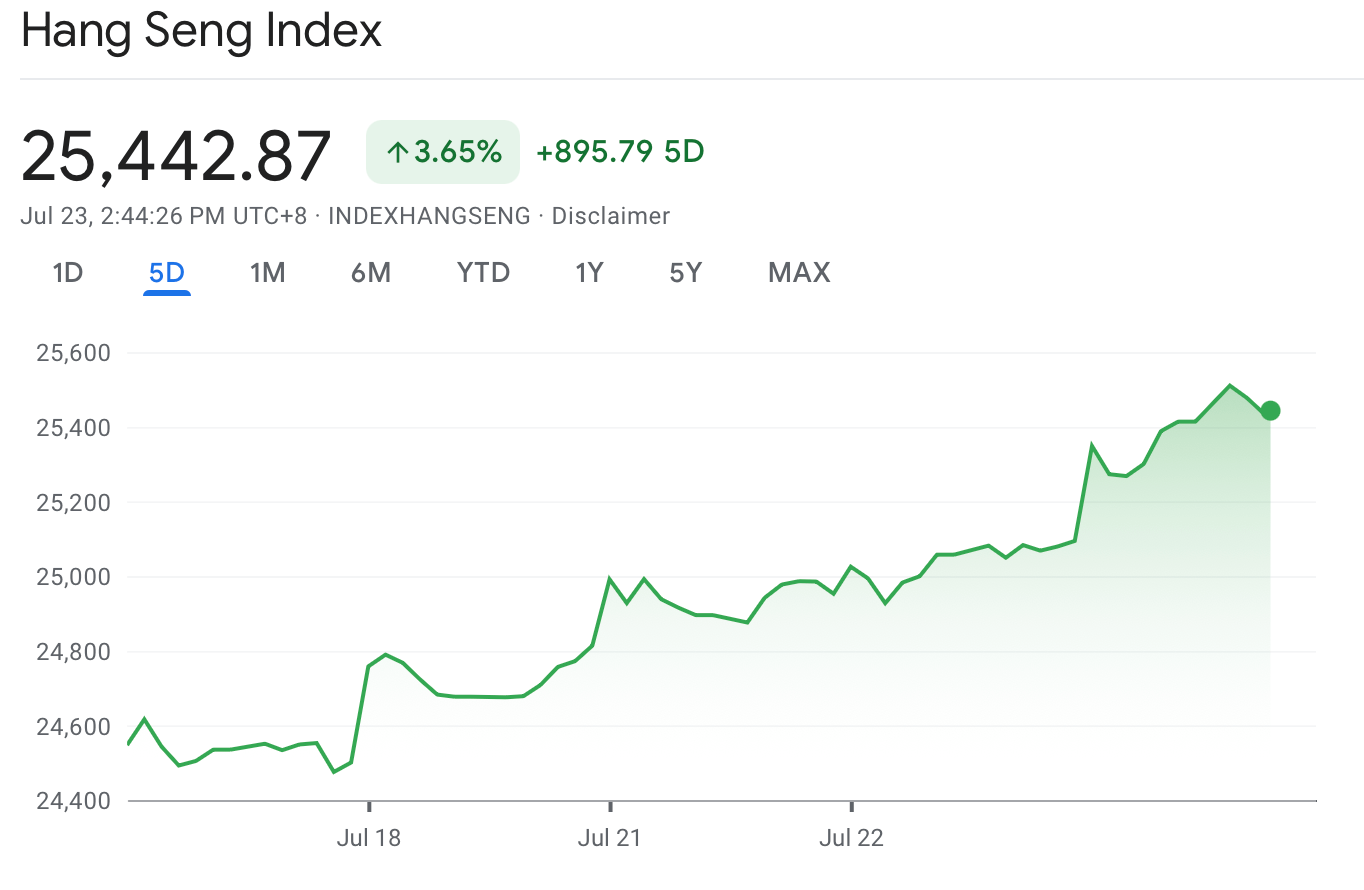Screen dimensions: 1364x890
Task: Select the MAX time range tab
Action: [799, 272]
